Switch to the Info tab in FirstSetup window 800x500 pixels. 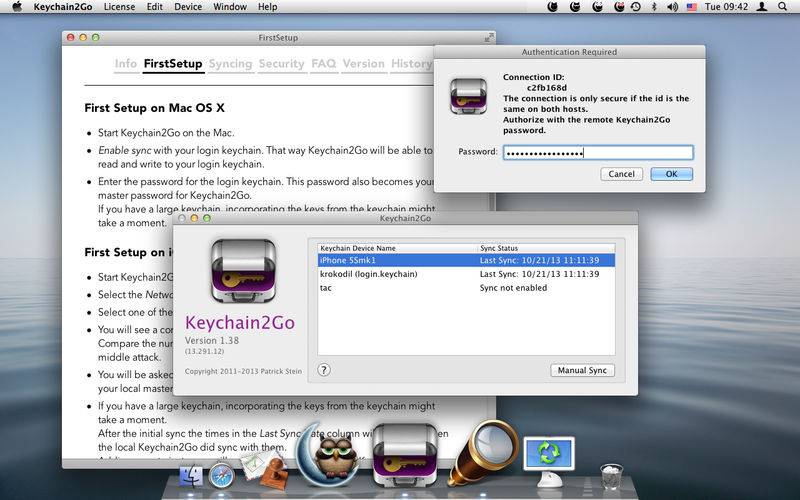click(126, 64)
